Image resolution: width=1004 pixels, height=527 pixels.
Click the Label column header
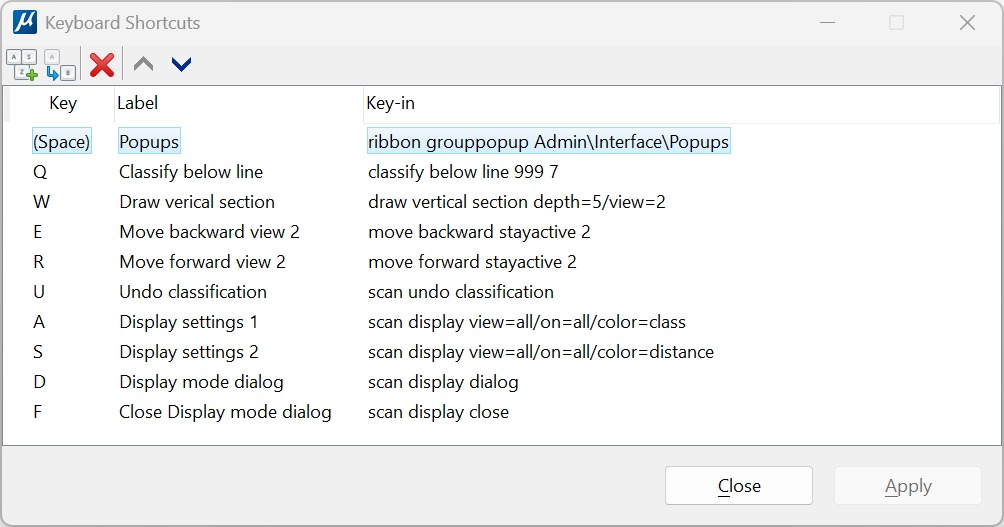[137, 103]
